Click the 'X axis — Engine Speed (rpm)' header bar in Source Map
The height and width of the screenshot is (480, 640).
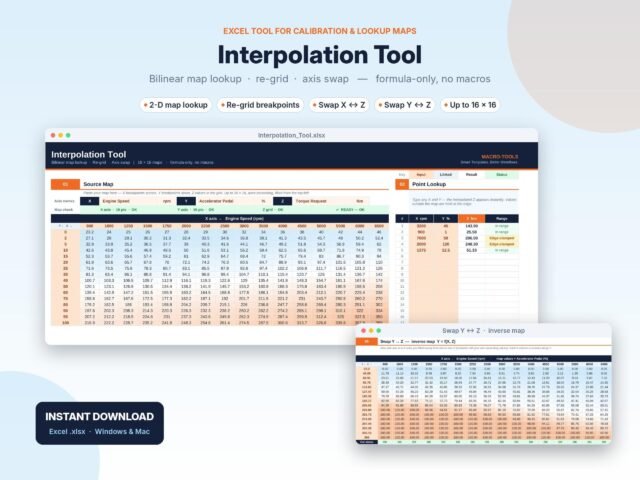[x=220, y=219]
